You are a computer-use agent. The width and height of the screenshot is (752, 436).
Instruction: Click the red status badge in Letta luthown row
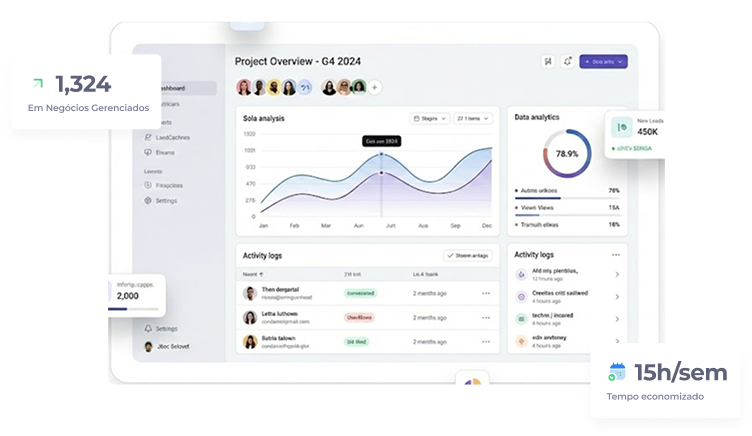pyautogui.click(x=359, y=318)
